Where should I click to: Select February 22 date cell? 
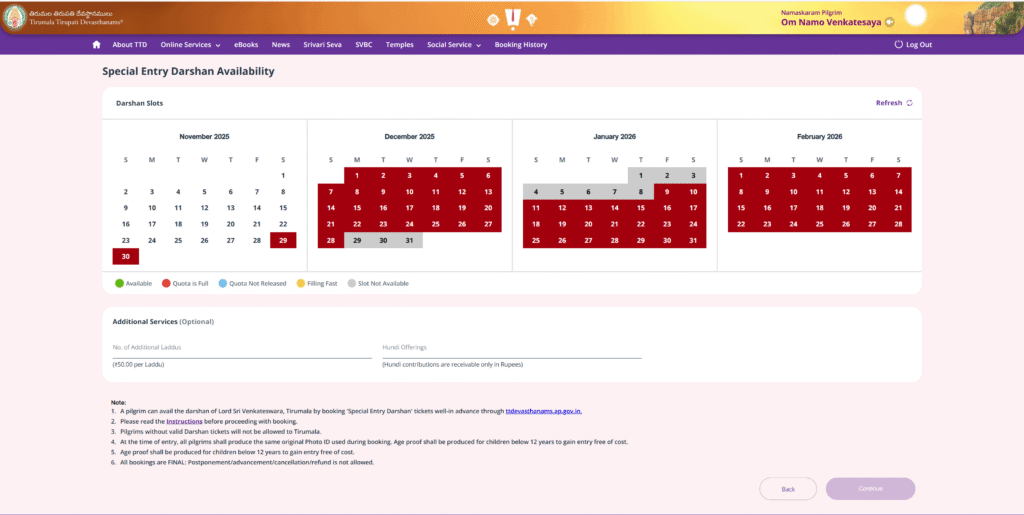[741, 224]
